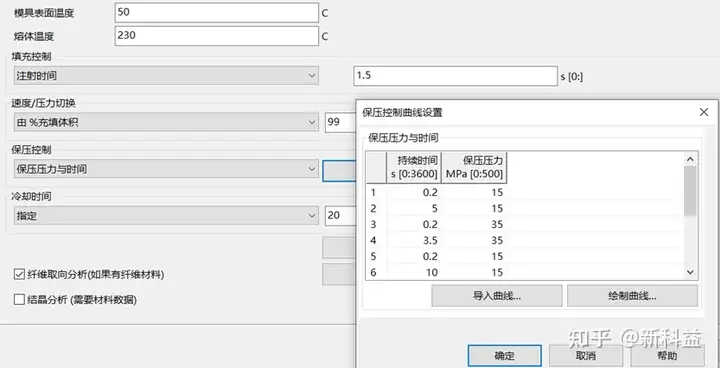
Task: Select the 保压压力 column header
Action: tap(474, 168)
